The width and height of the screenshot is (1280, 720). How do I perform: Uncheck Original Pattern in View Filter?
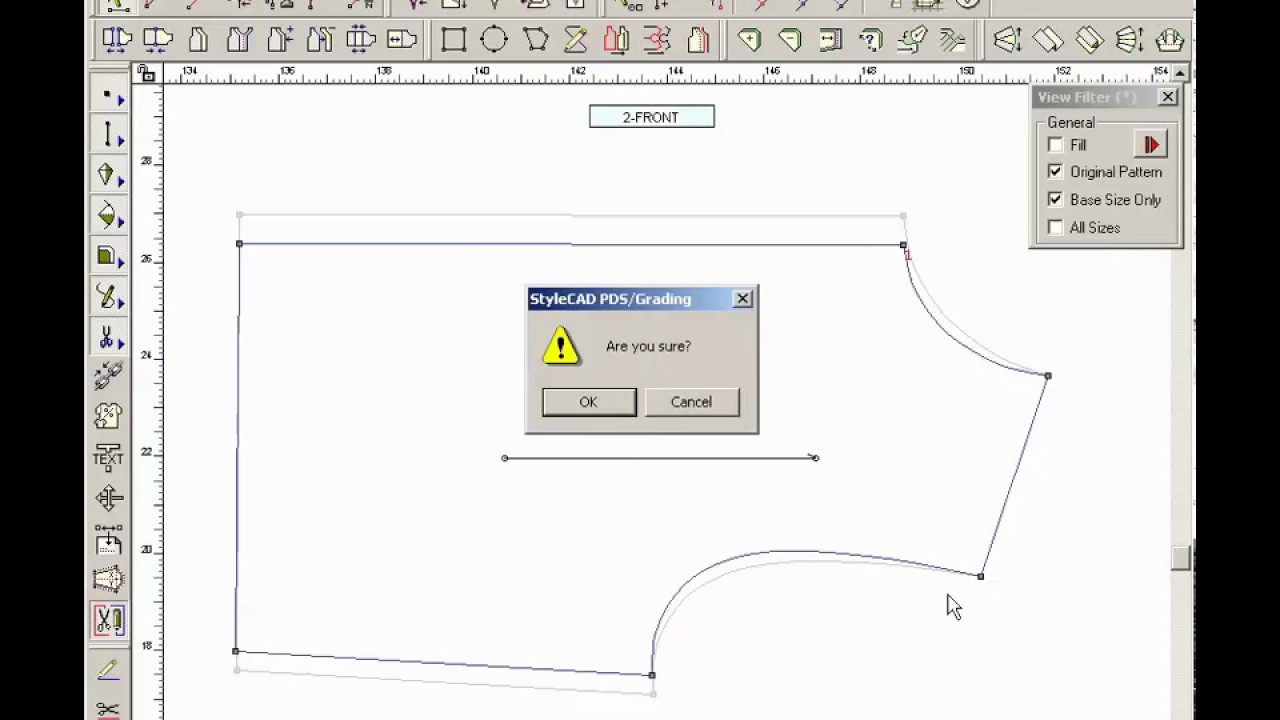(x=1055, y=172)
